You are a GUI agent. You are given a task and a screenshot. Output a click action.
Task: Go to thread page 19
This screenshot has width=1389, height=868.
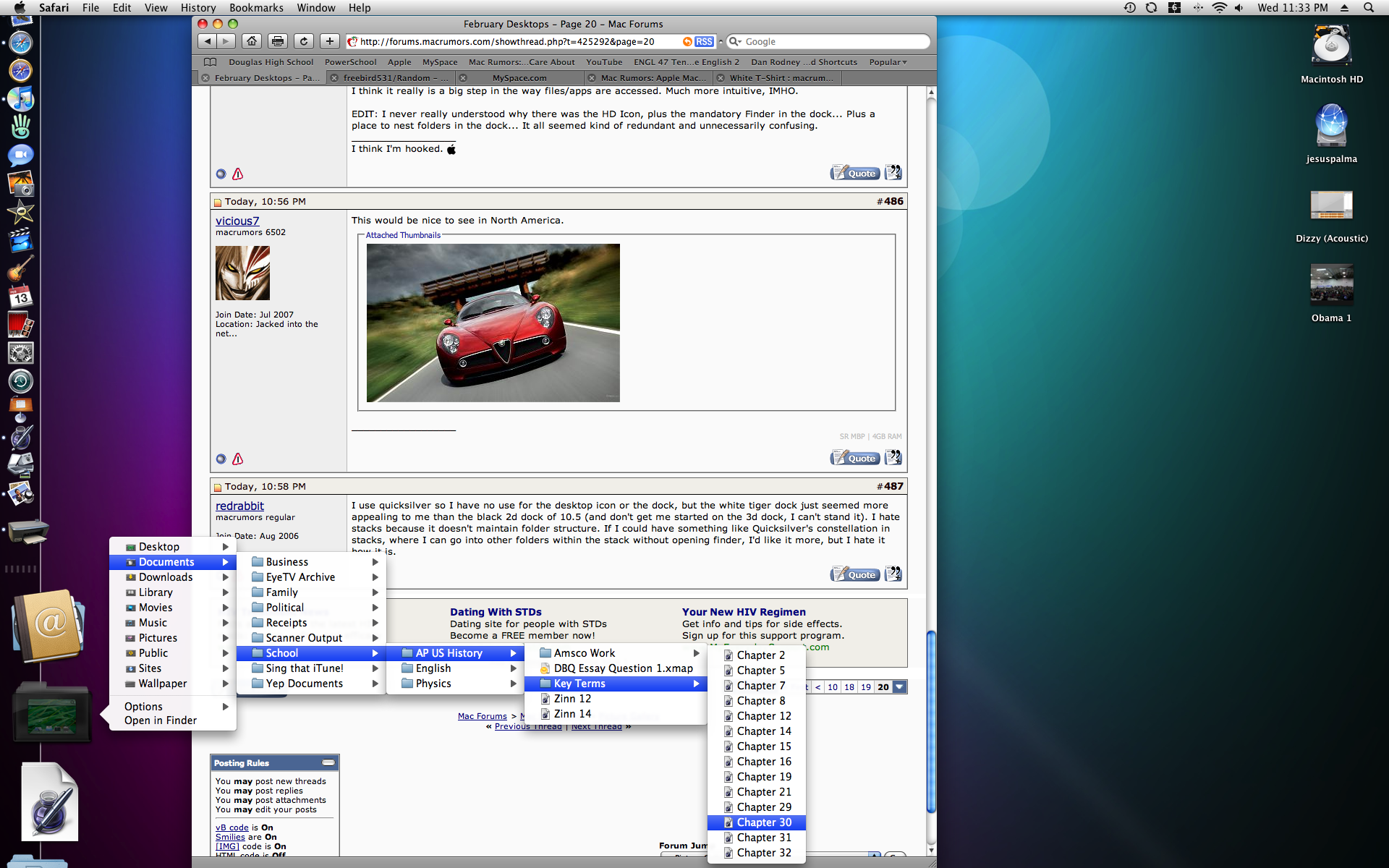[x=866, y=687]
